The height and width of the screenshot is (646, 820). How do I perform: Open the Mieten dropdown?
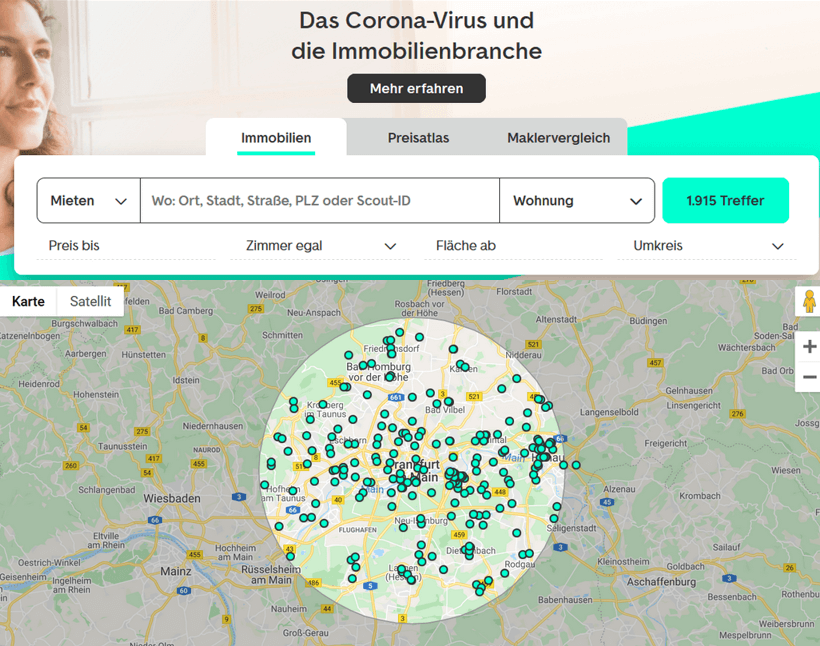coord(88,200)
